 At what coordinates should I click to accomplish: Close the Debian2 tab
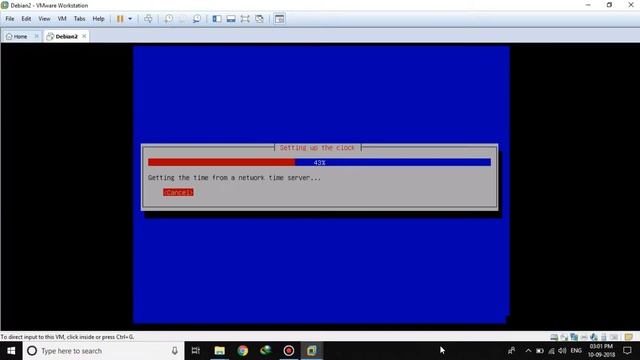pos(84,36)
